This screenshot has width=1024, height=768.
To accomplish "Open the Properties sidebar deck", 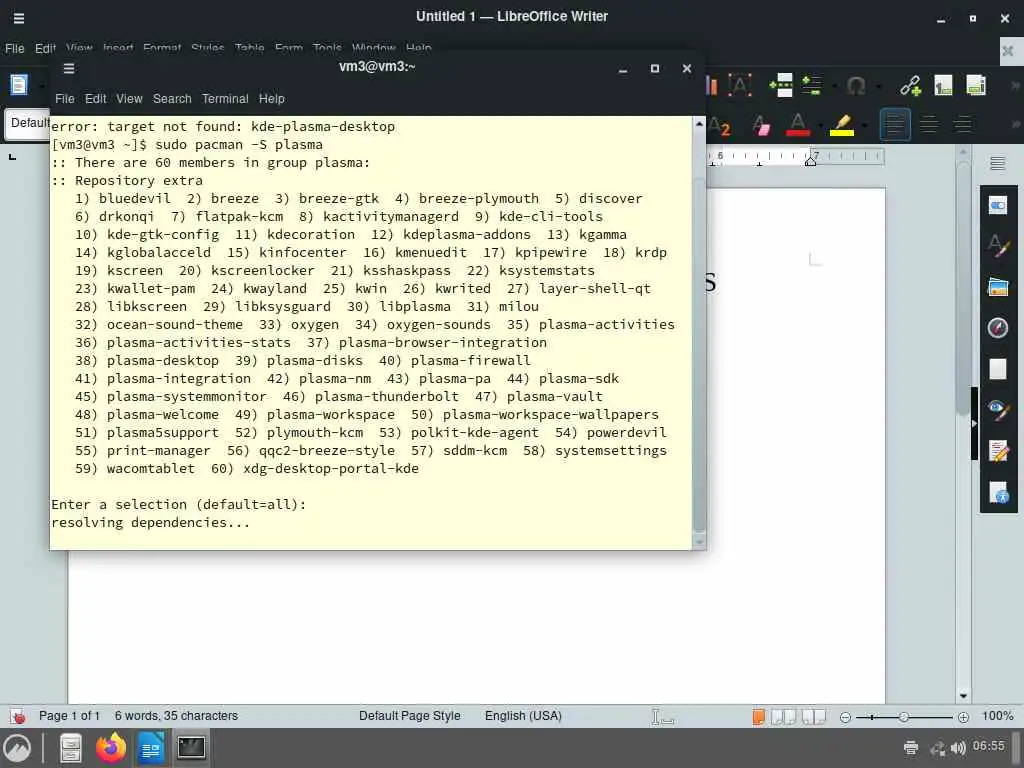I will 998,206.
